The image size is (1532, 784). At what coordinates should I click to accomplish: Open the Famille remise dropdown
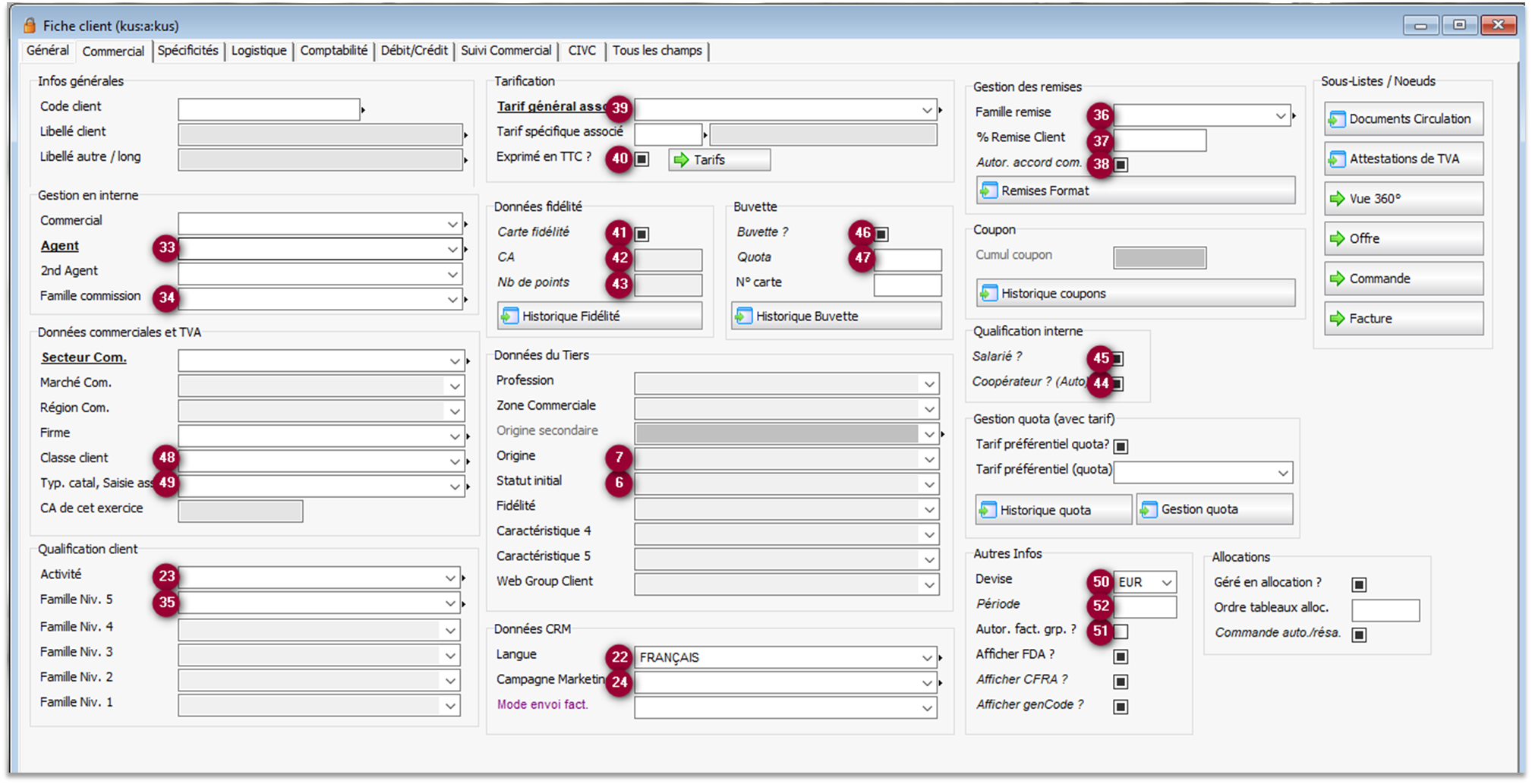click(1281, 115)
